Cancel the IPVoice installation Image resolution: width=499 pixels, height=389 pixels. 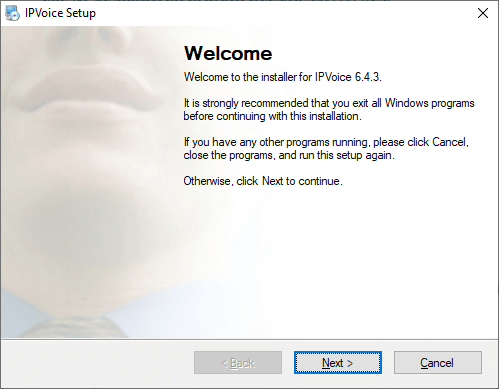(x=438, y=362)
